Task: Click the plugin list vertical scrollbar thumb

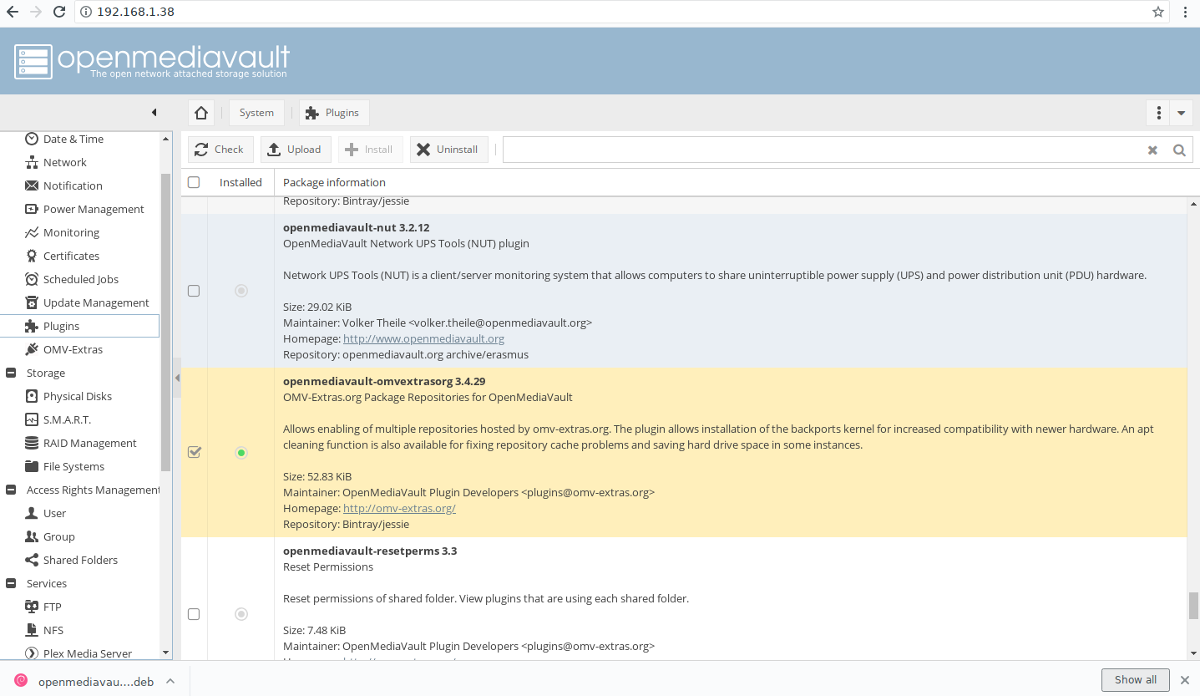Action: 1193,606
